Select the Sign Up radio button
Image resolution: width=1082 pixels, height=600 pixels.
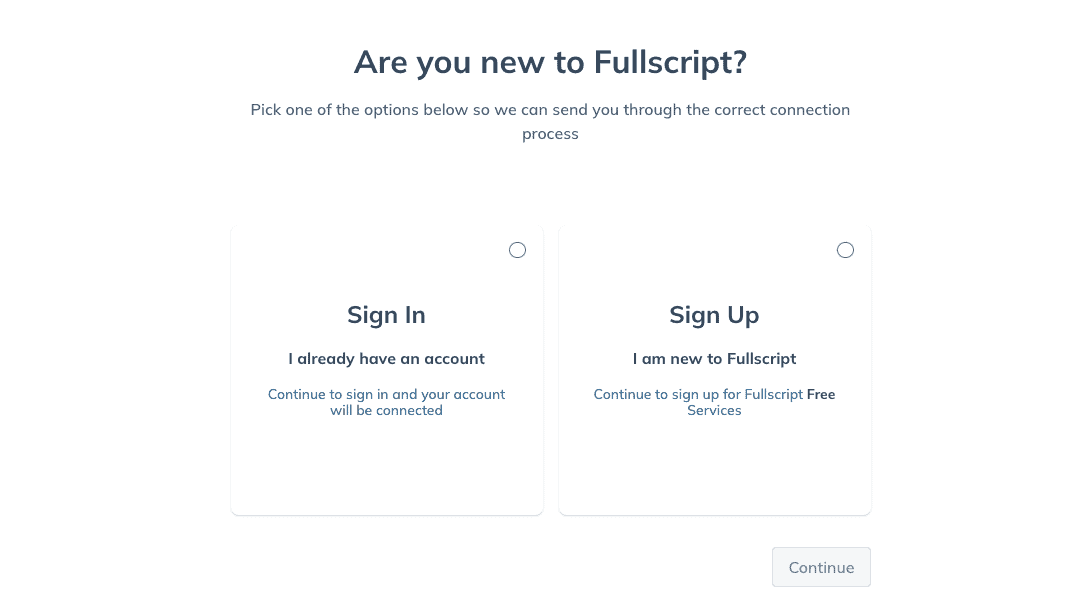[x=845, y=250]
